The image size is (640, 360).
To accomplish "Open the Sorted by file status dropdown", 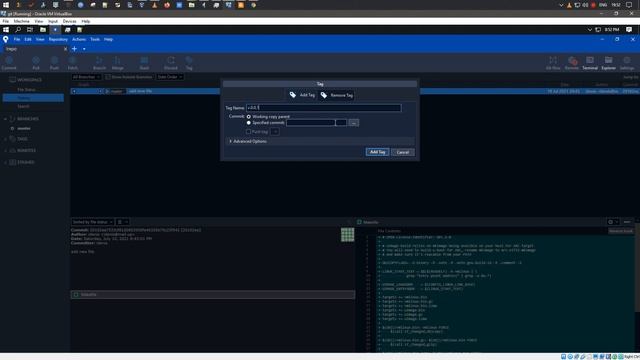I will [93, 222].
